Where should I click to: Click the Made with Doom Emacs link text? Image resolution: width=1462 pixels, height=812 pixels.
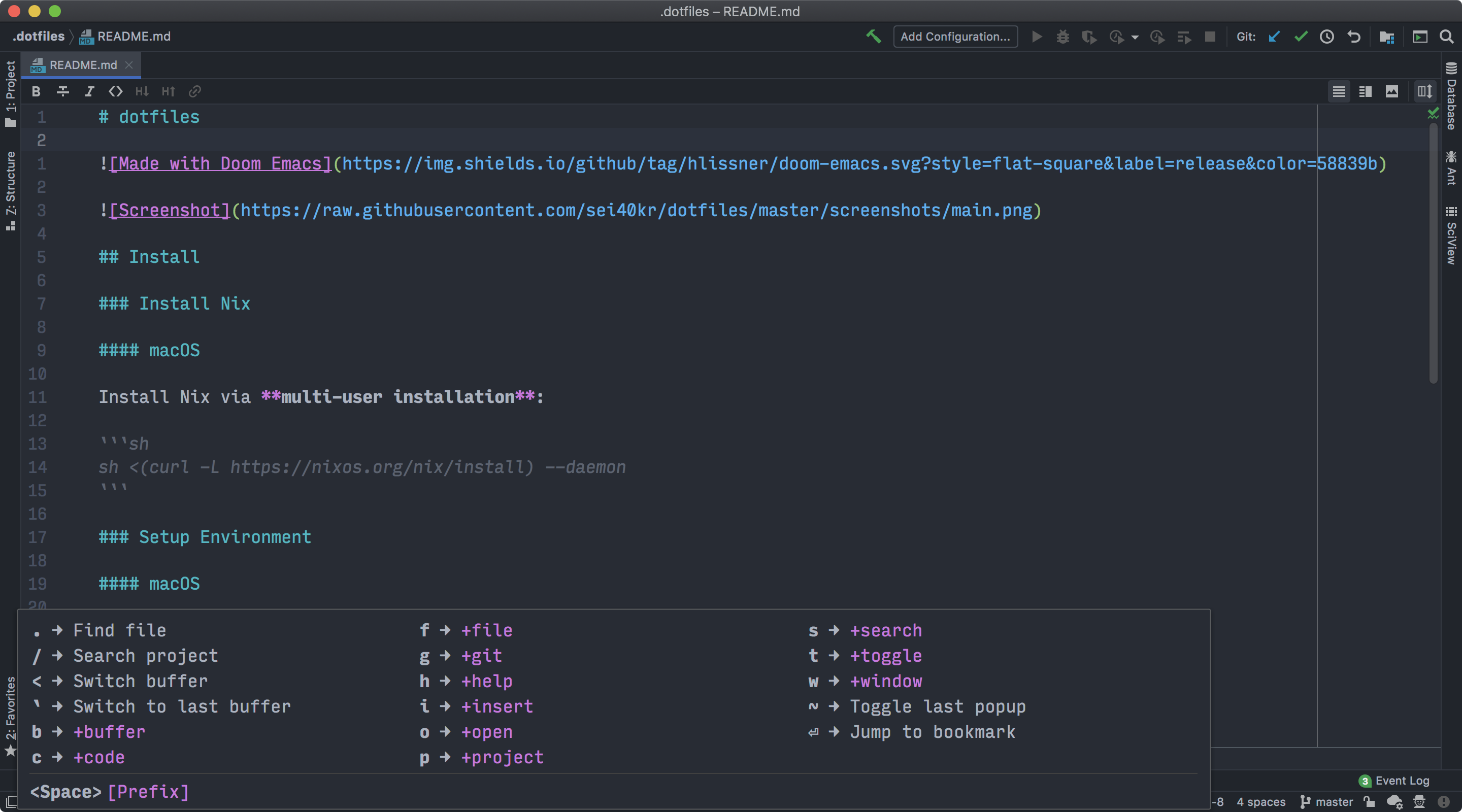coord(220,163)
